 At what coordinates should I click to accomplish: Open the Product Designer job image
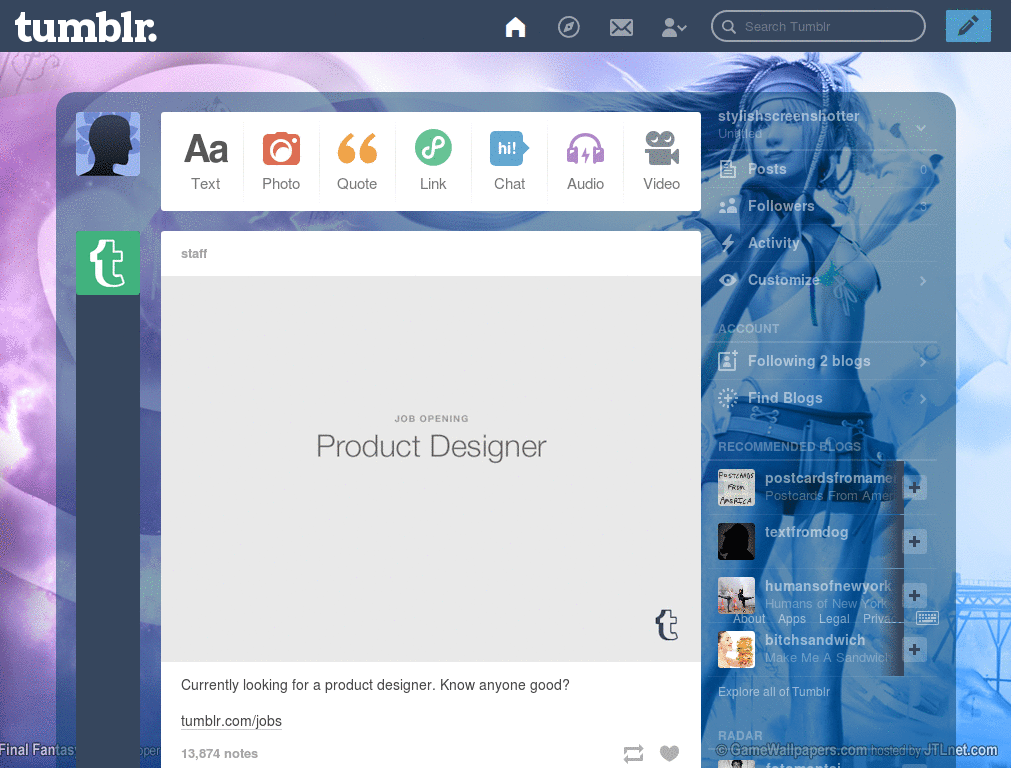431,468
